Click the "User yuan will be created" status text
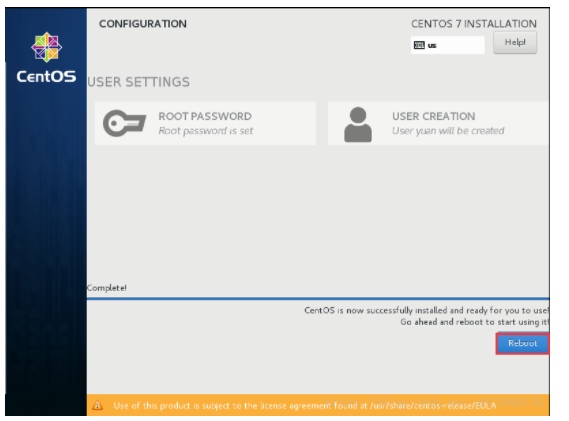 (x=448, y=131)
